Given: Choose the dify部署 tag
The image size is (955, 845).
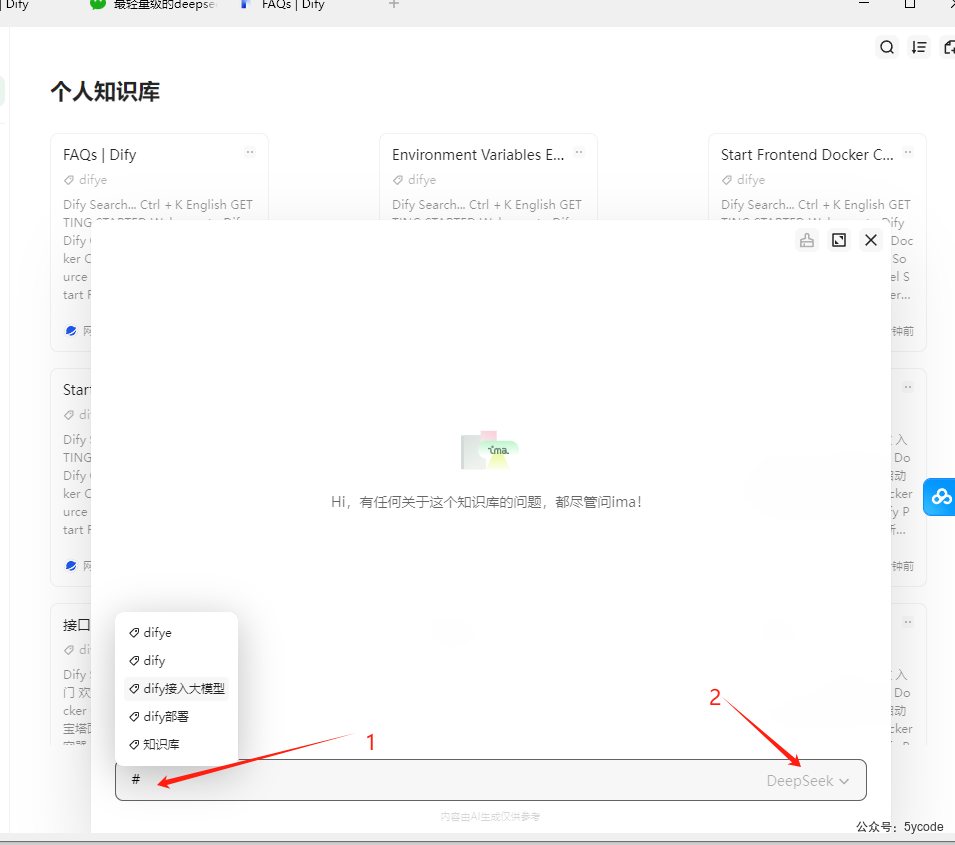Looking at the screenshot, I should [x=177, y=716].
